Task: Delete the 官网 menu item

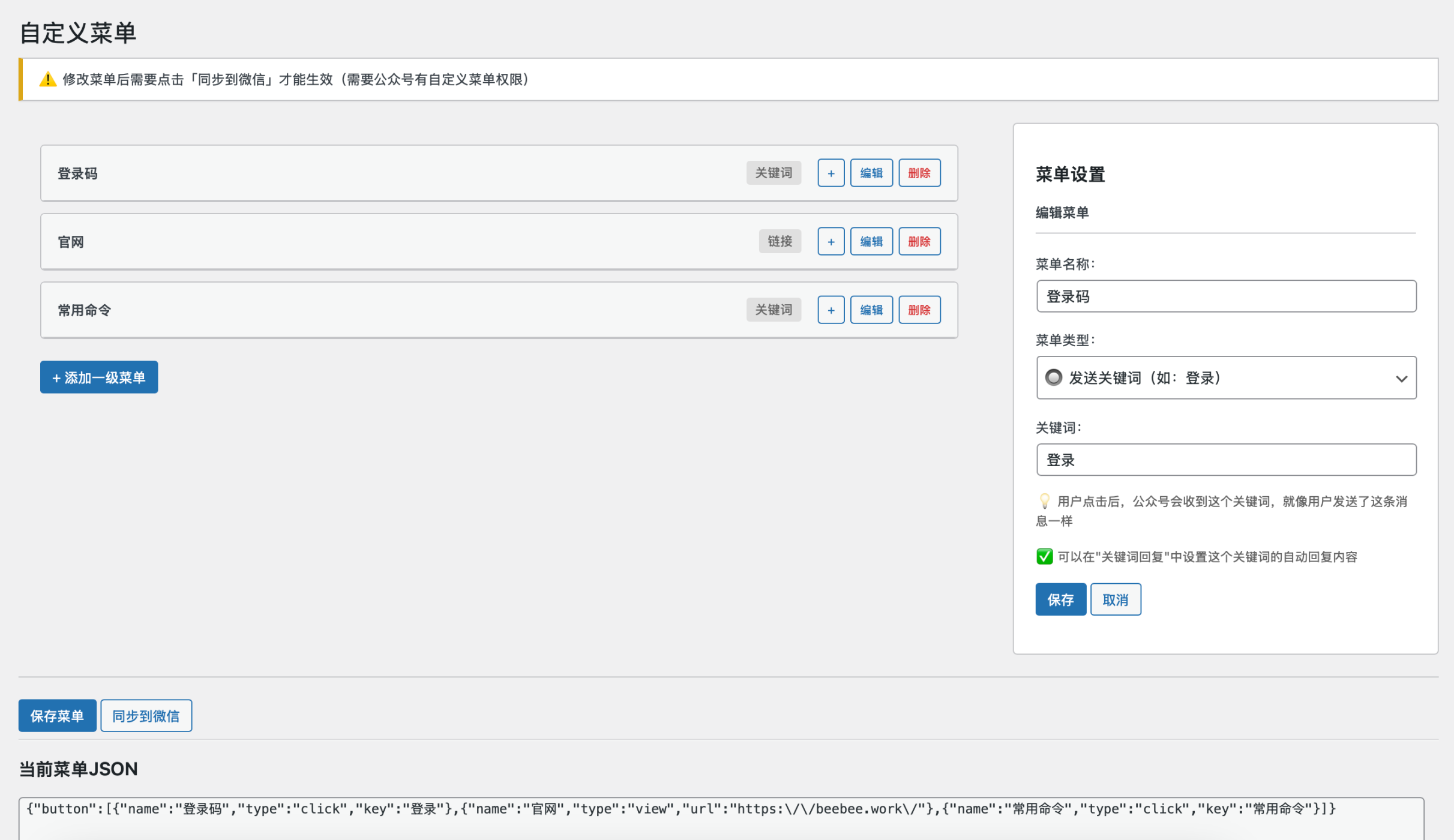Action: pyautogui.click(x=919, y=242)
